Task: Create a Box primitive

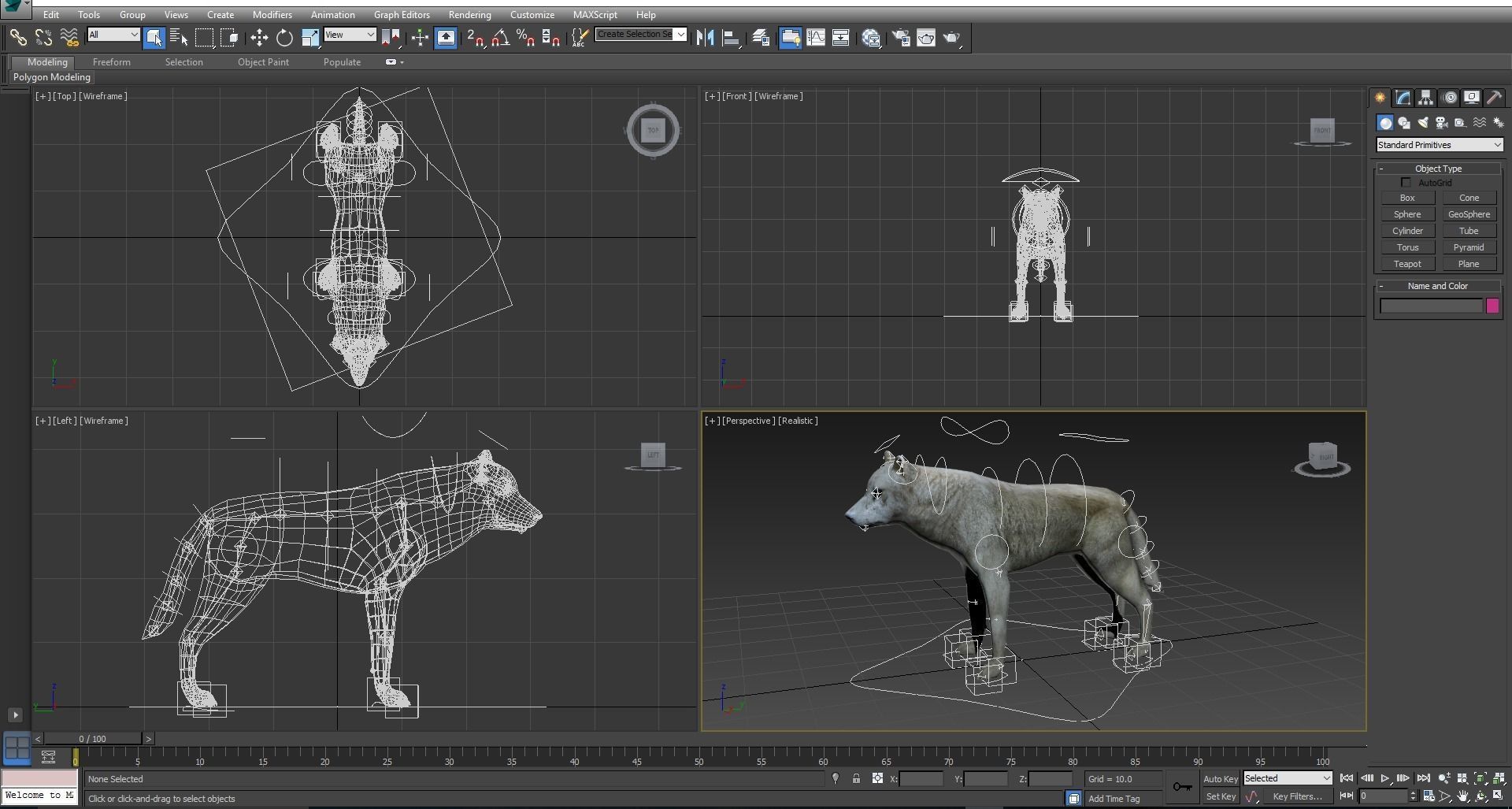Action: 1407,198
